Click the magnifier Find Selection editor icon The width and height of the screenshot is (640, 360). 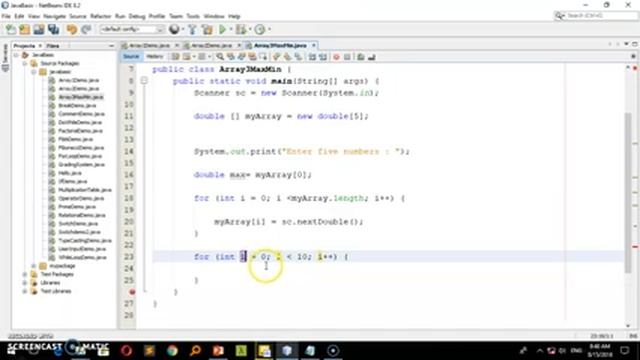click(220, 57)
